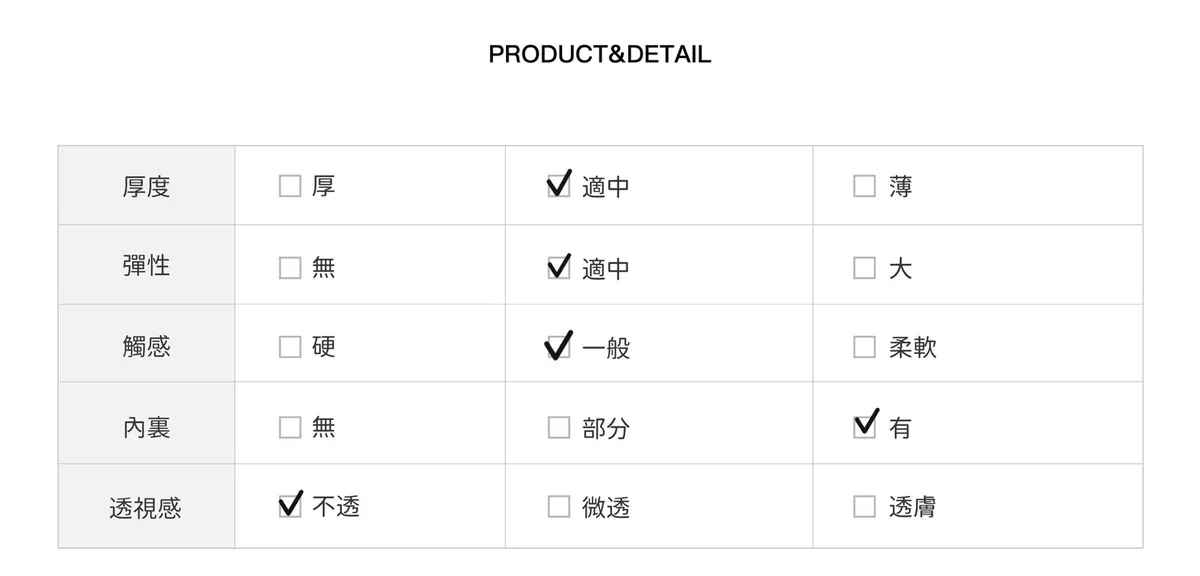Click the 觸感 row header cell
The image size is (1200, 576).
[146, 346]
